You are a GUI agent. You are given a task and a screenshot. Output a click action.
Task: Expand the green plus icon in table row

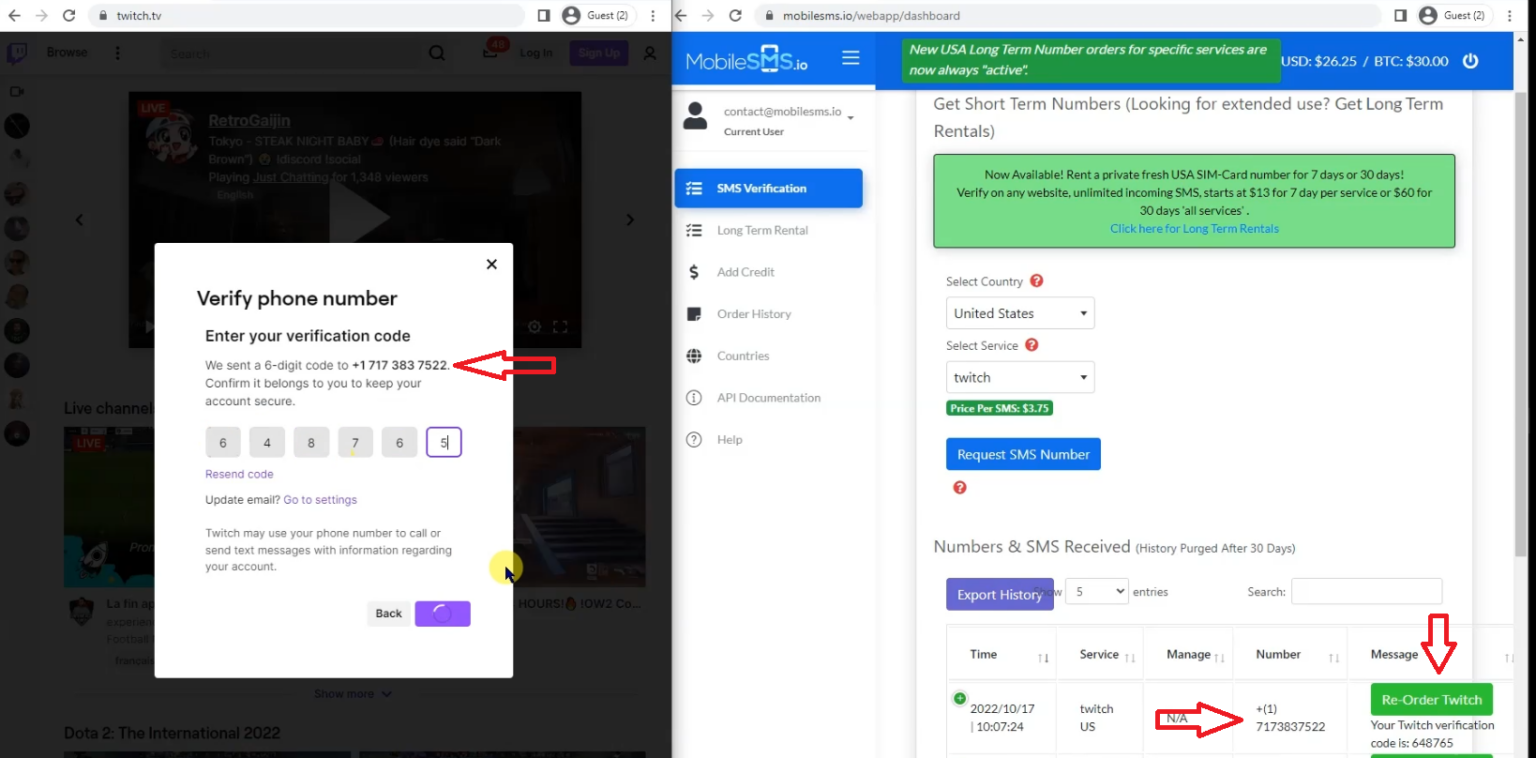[x=959, y=699]
